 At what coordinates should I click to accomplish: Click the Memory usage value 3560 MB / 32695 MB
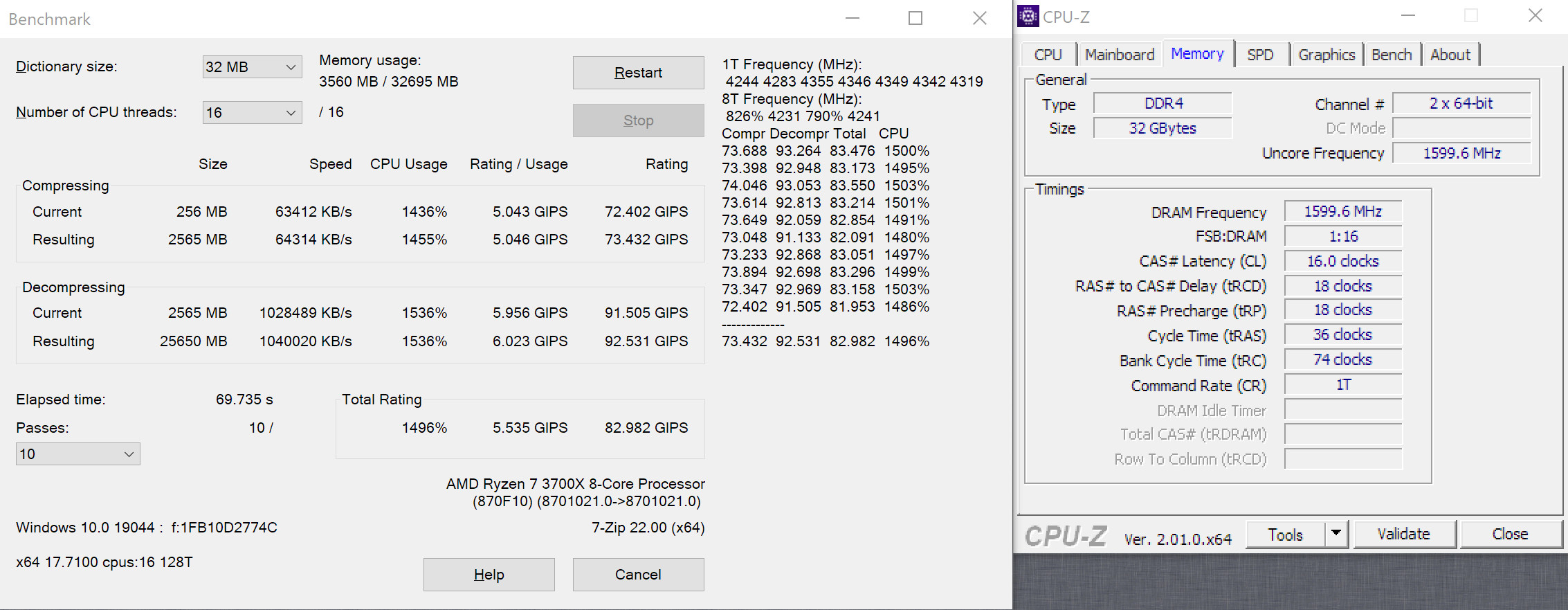tap(388, 82)
